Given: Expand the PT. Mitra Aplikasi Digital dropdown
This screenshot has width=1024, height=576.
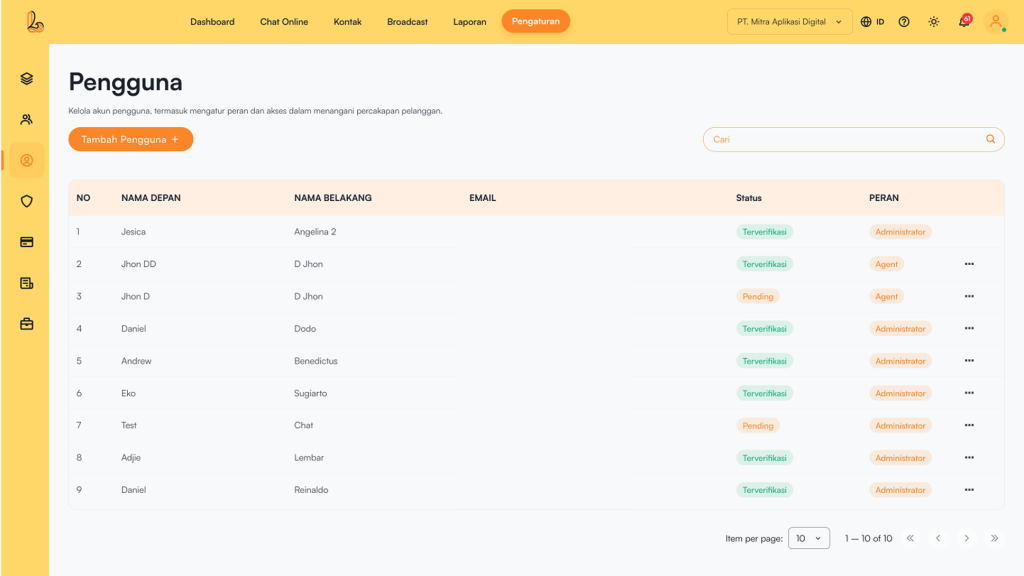Looking at the screenshot, I should pos(790,22).
